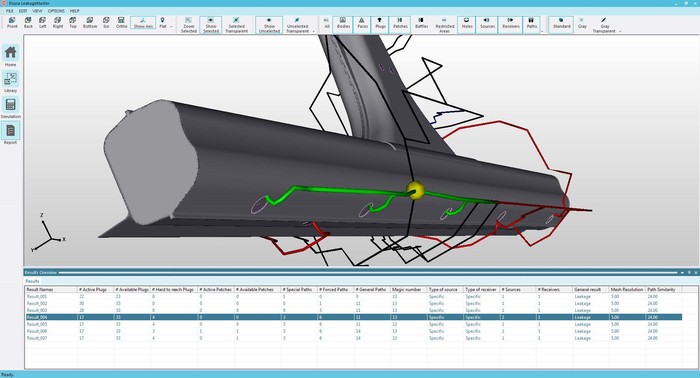Select Result_002 row in results table
Viewport: 700px width, 378px height.
(x=354, y=303)
